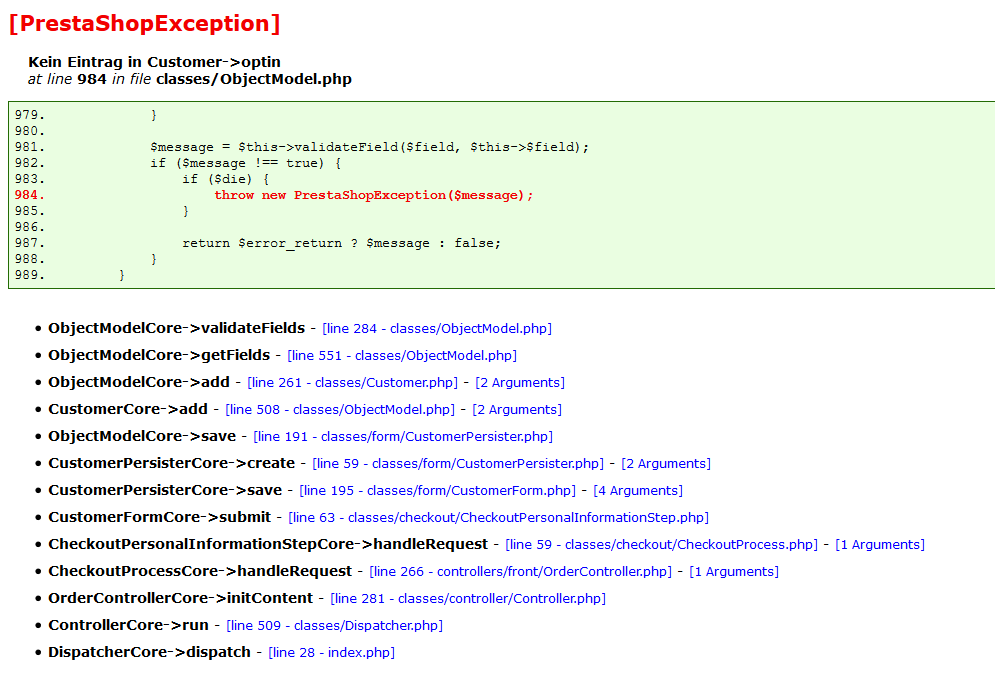Screen dimensions: 995x696
Task: Click the message 'Kein Eintrag in Customer->optin'
Action: 154,62
